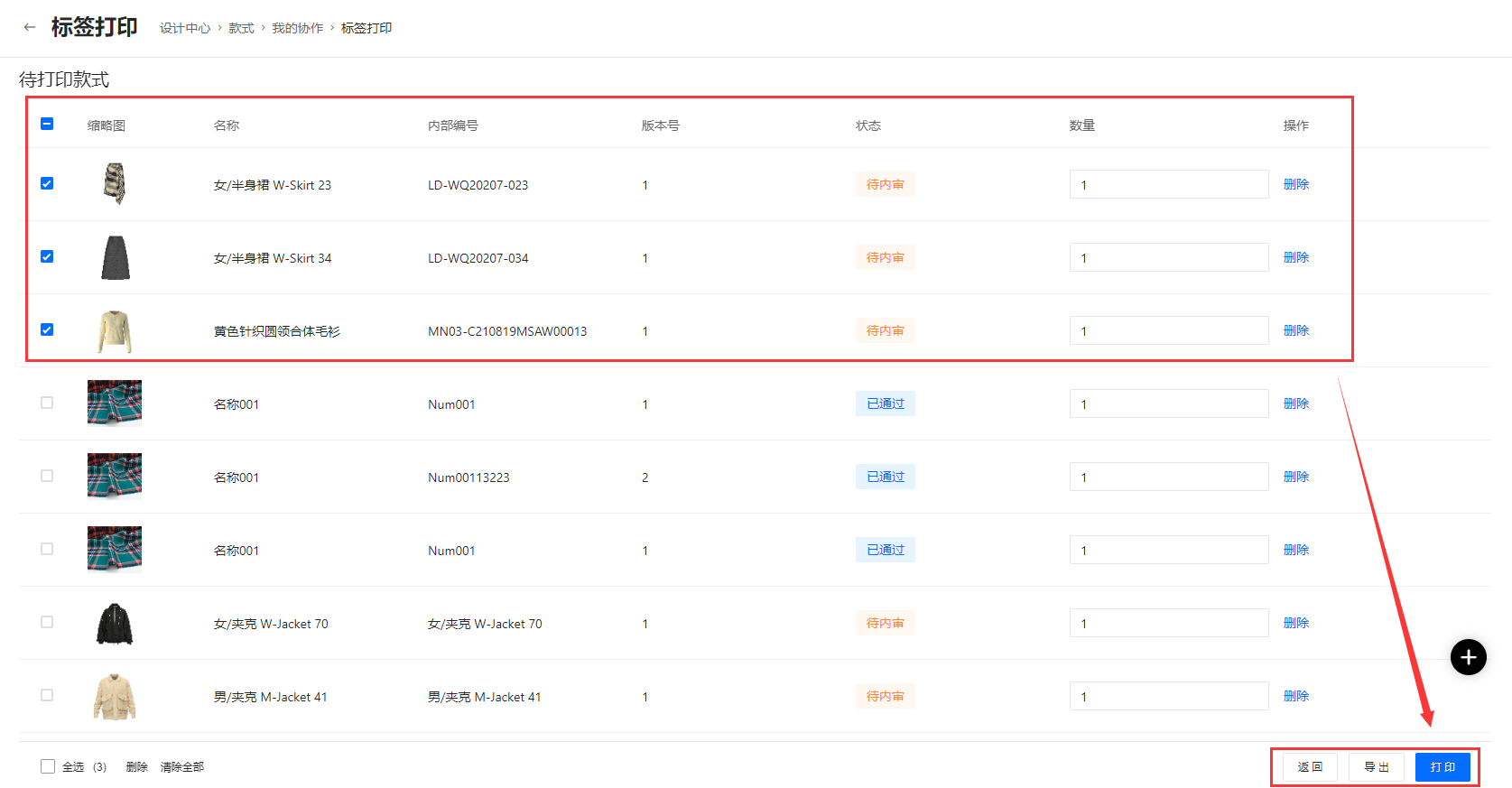This screenshot has width=1512, height=788.
Task: Focus the quantity input for W-Jacket 70
Action: tap(1168, 623)
